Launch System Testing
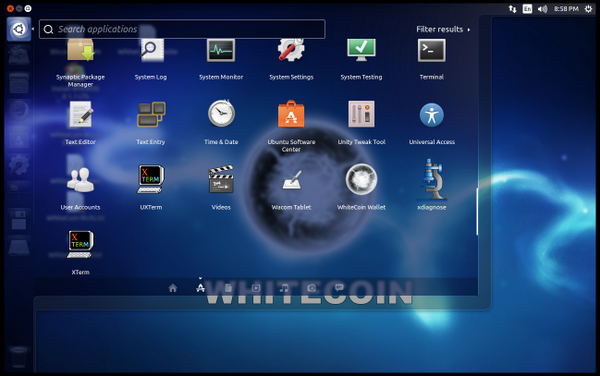 click(361, 50)
